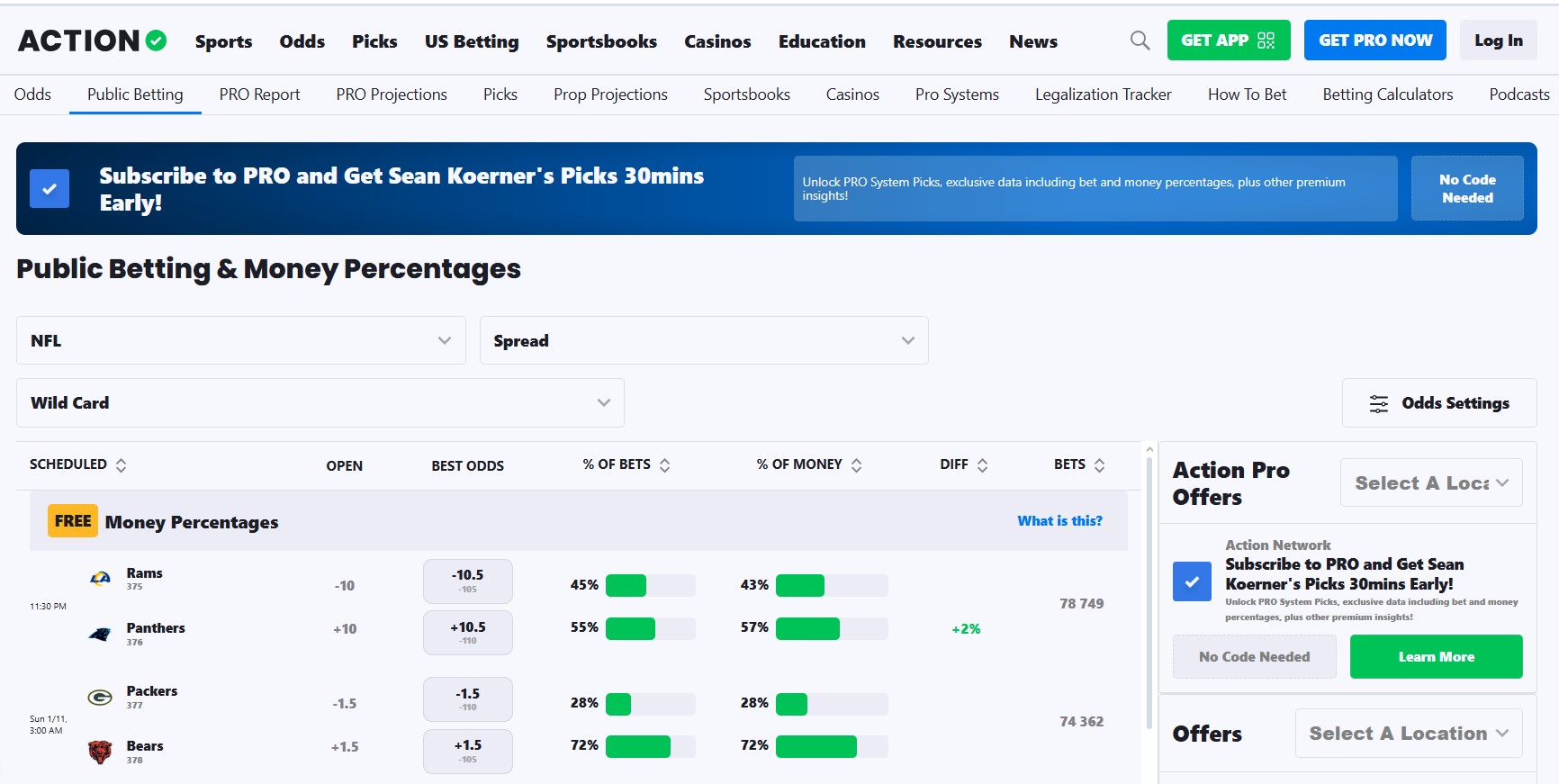Screen dimensions: 1559x784
Task: Sort by Diff column arrows
Action: (x=982, y=465)
